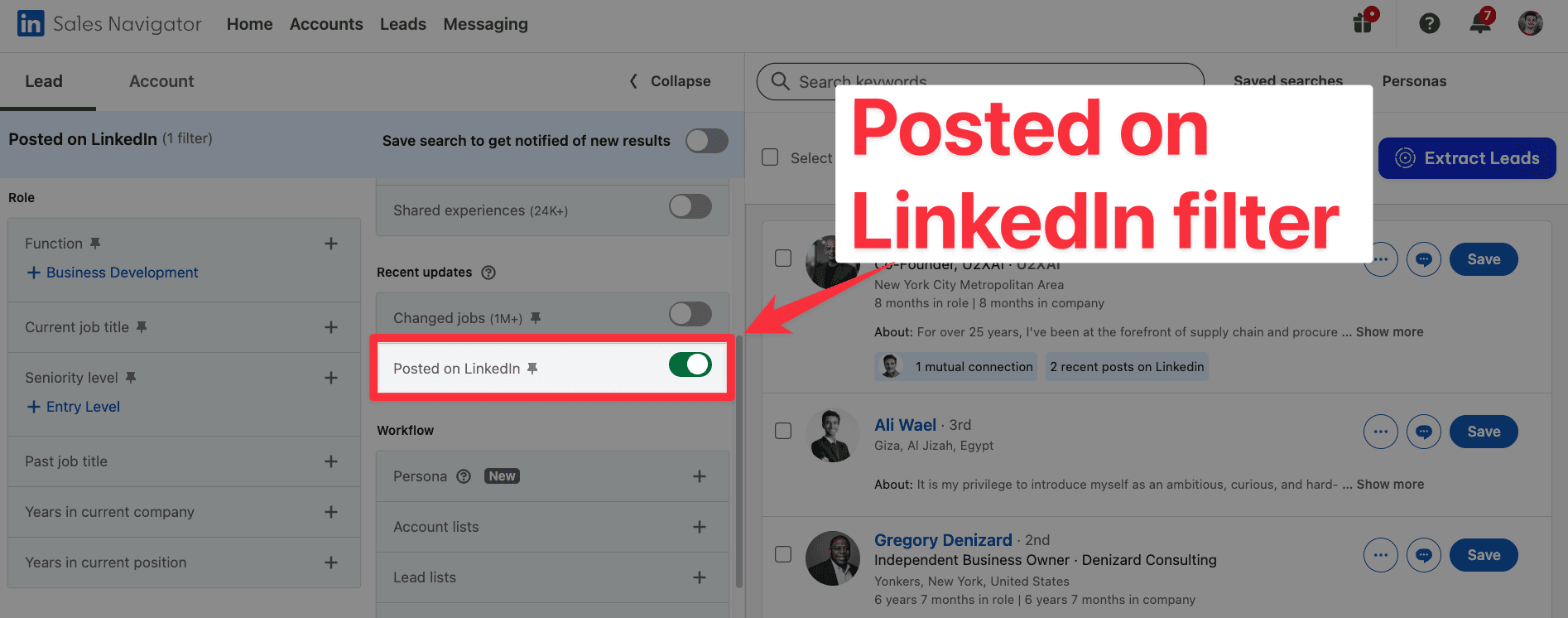Open the notifications bell icon
The image size is (1568, 618).
1481,22
